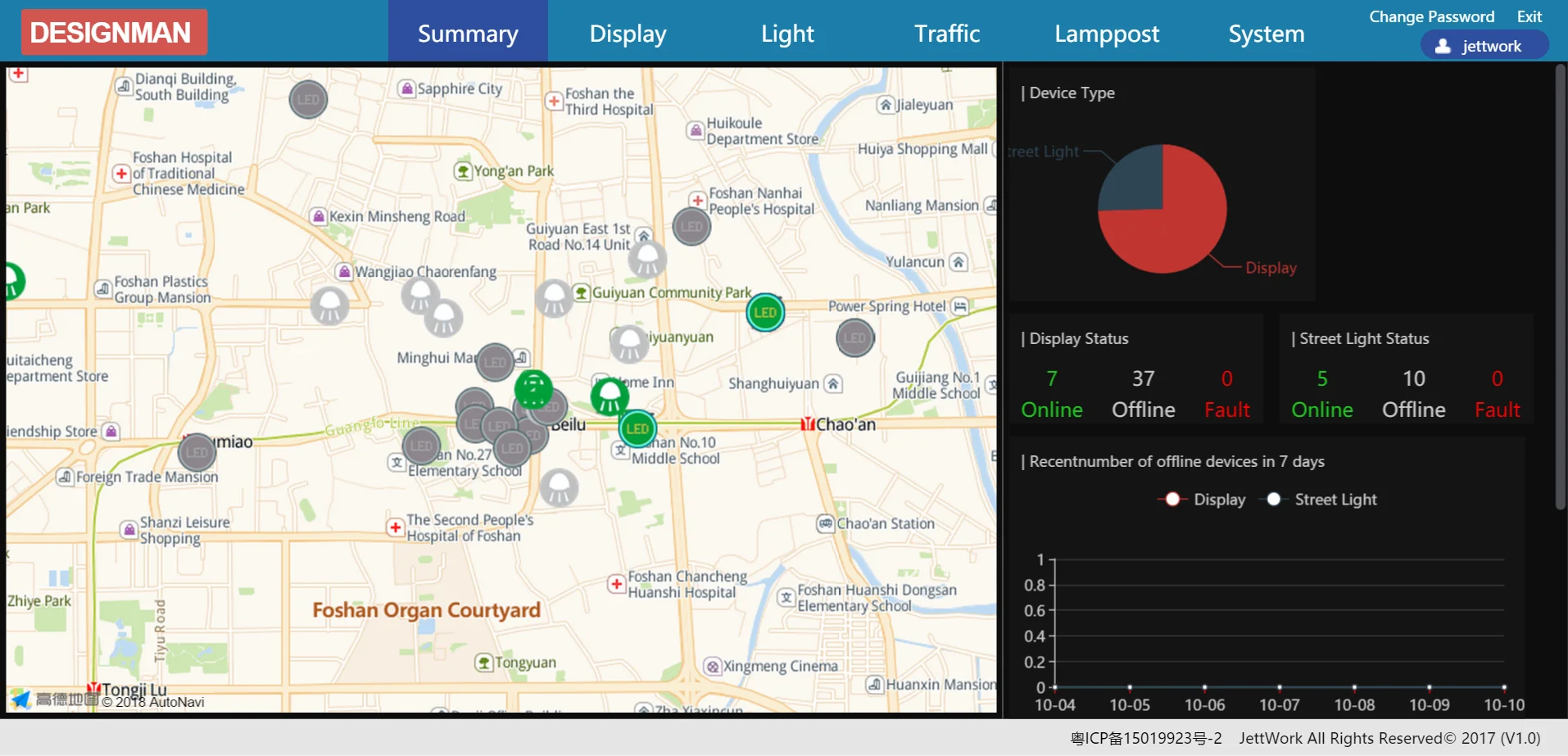Click the 10-04 data point on chart
Screen dimensions: 1568x756
pyautogui.click(x=1054, y=687)
